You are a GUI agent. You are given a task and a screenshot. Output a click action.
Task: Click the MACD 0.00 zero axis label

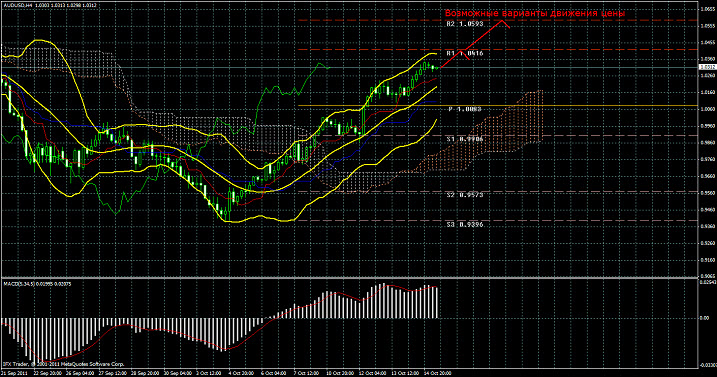[x=705, y=318]
